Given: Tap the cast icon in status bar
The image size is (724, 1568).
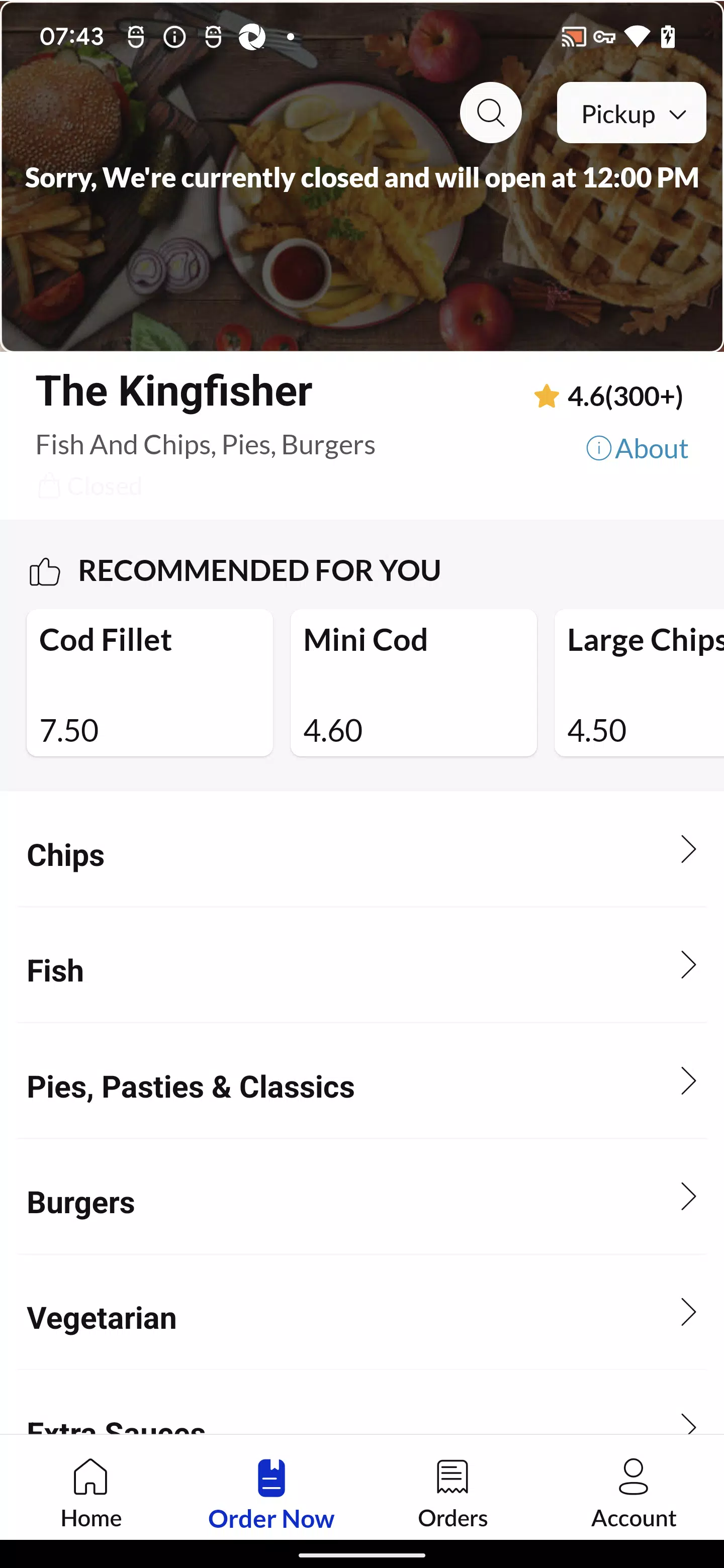Looking at the screenshot, I should pos(573,37).
